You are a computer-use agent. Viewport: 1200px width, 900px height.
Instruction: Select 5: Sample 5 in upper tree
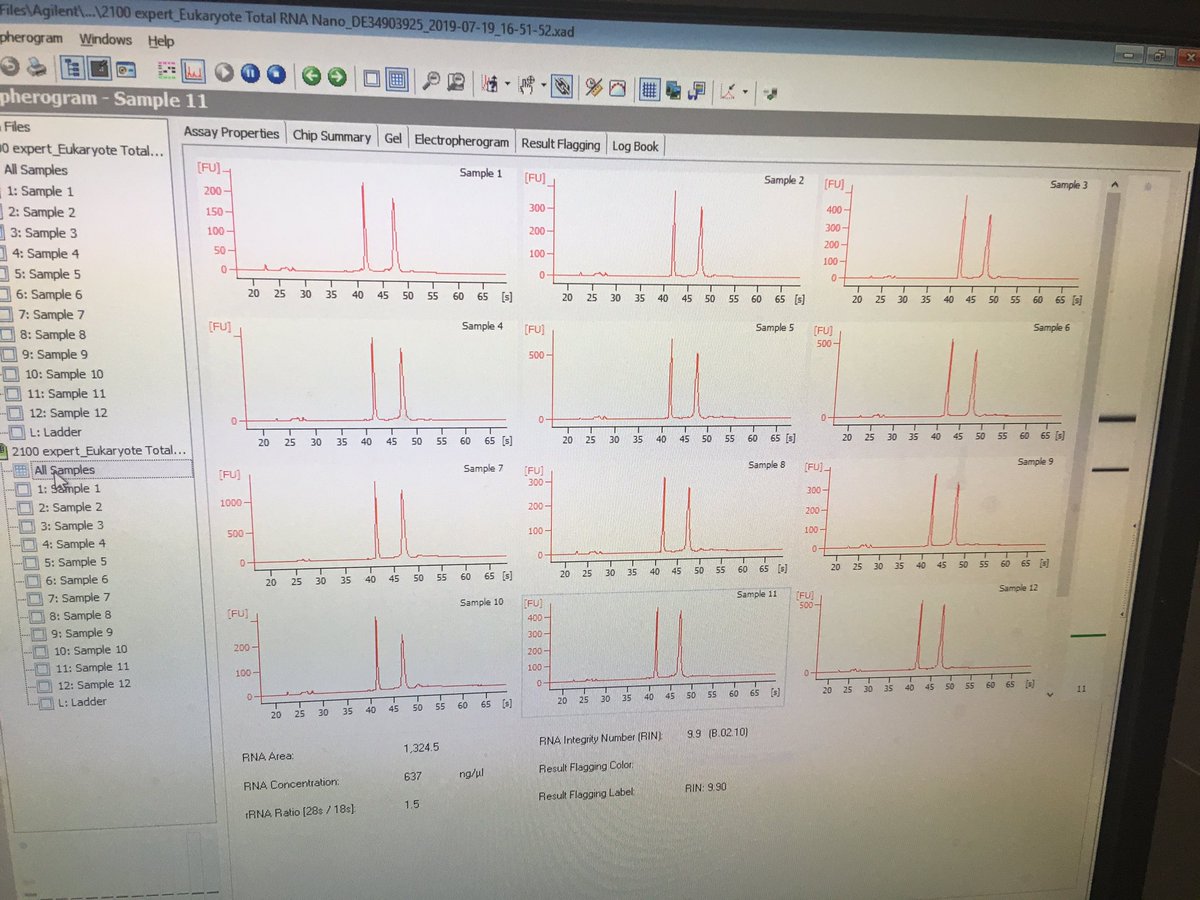tap(49, 274)
